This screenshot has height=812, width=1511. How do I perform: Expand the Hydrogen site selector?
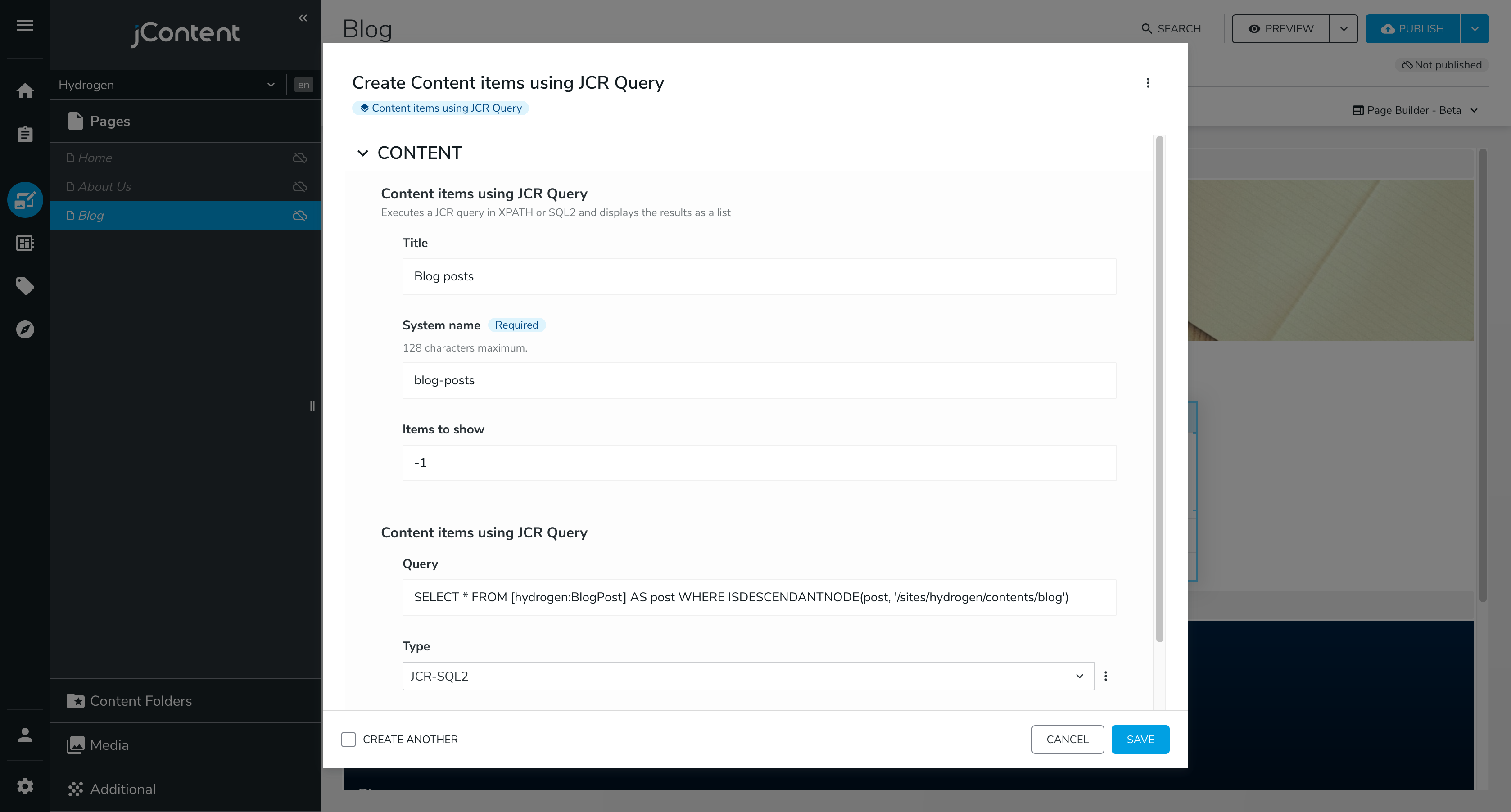coord(167,85)
